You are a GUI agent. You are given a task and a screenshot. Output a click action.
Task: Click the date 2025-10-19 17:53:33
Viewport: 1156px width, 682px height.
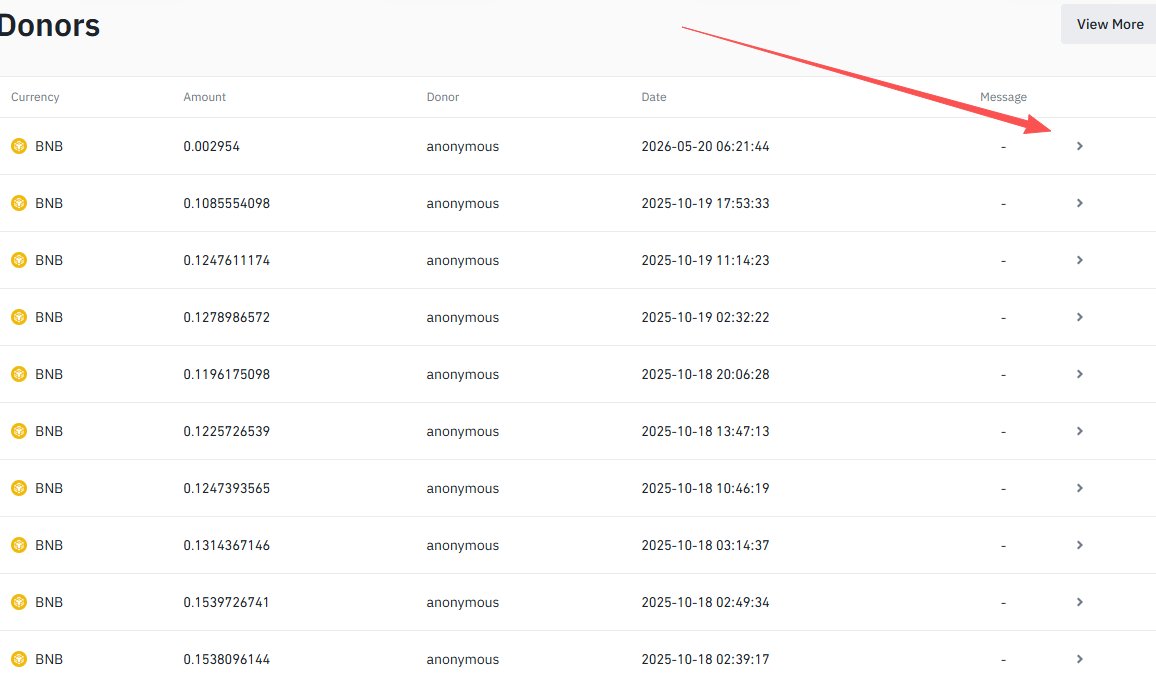click(x=706, y=203)
